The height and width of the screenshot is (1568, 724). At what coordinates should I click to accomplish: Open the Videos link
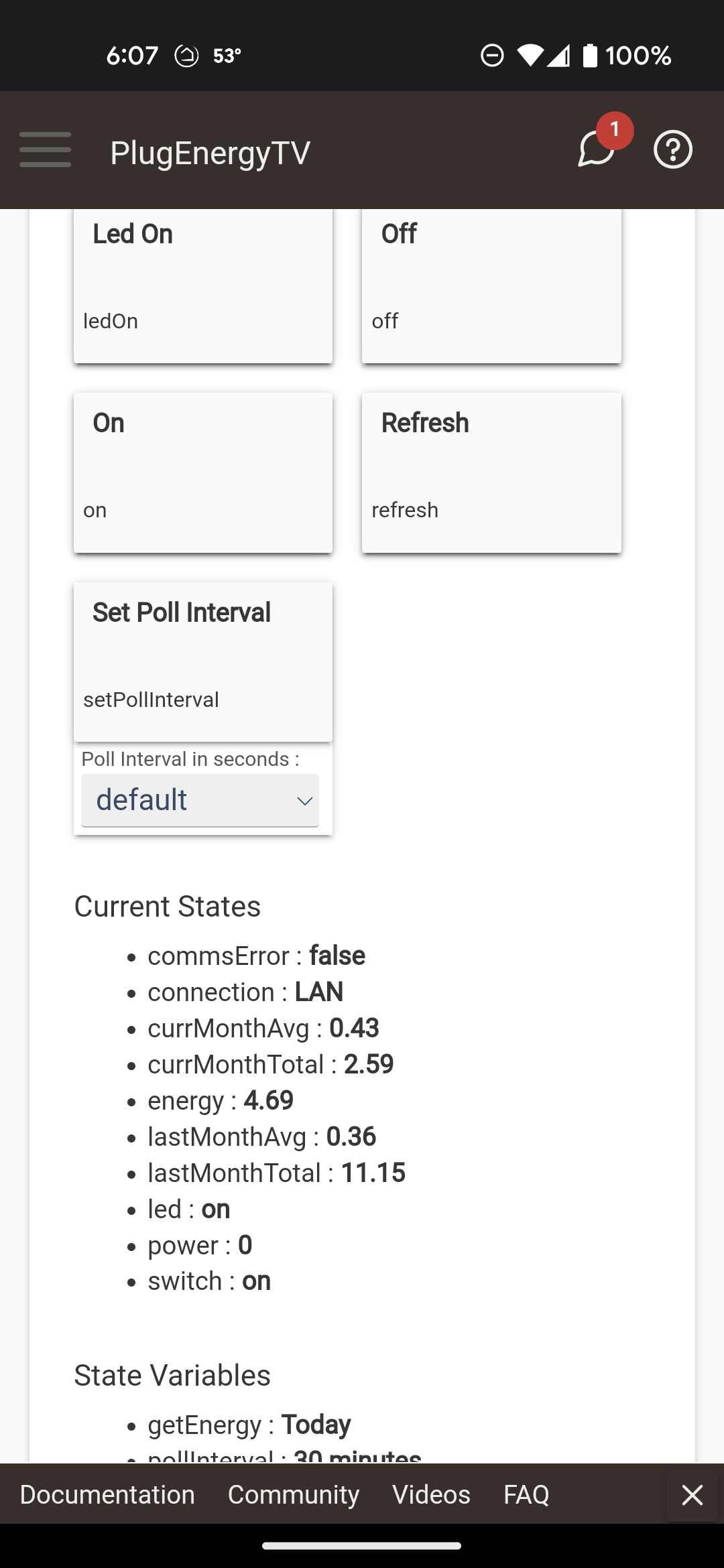click(431, 1495)
